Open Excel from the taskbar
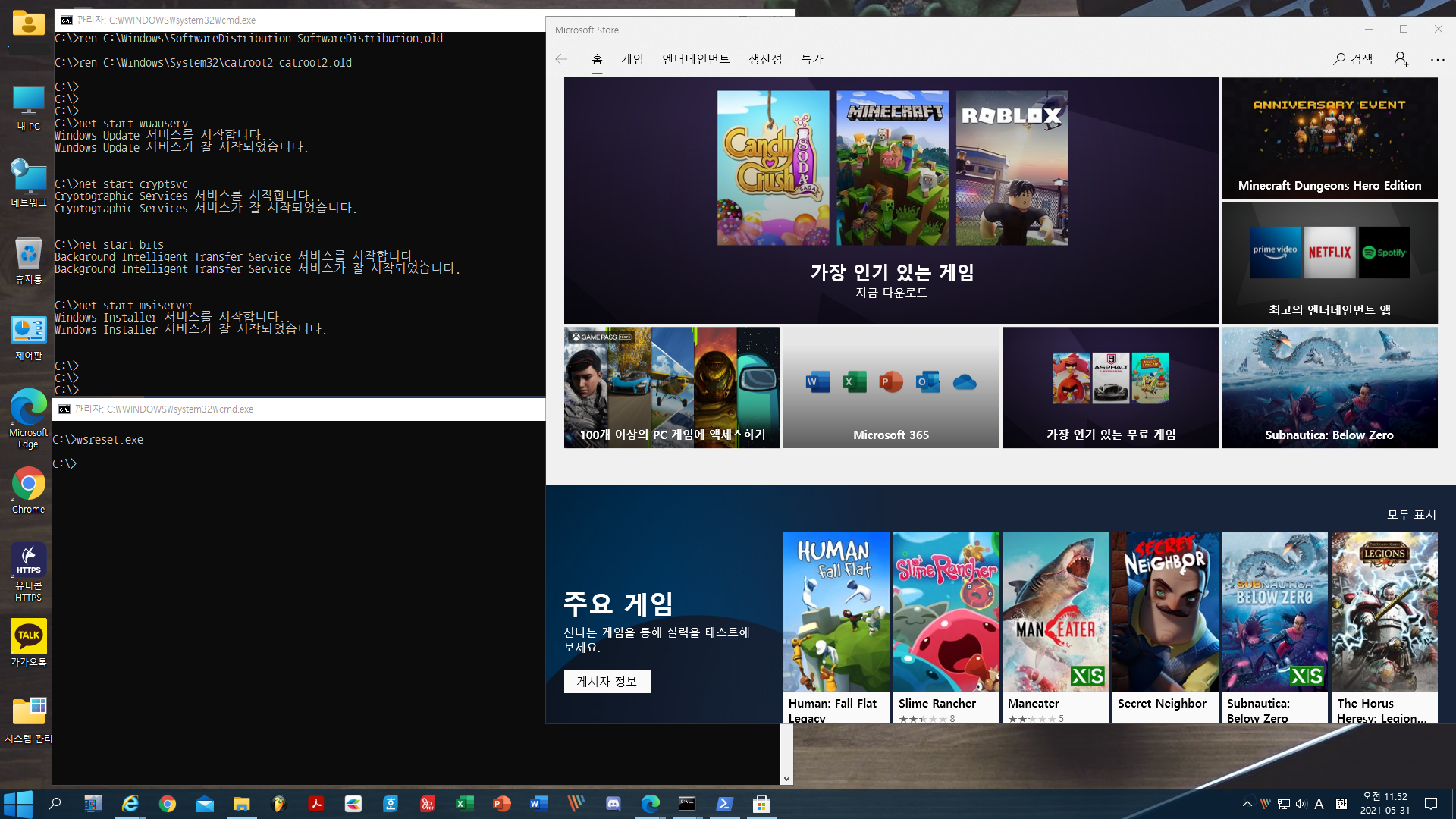Viewport: 1456px width, 819px height. 465,804
